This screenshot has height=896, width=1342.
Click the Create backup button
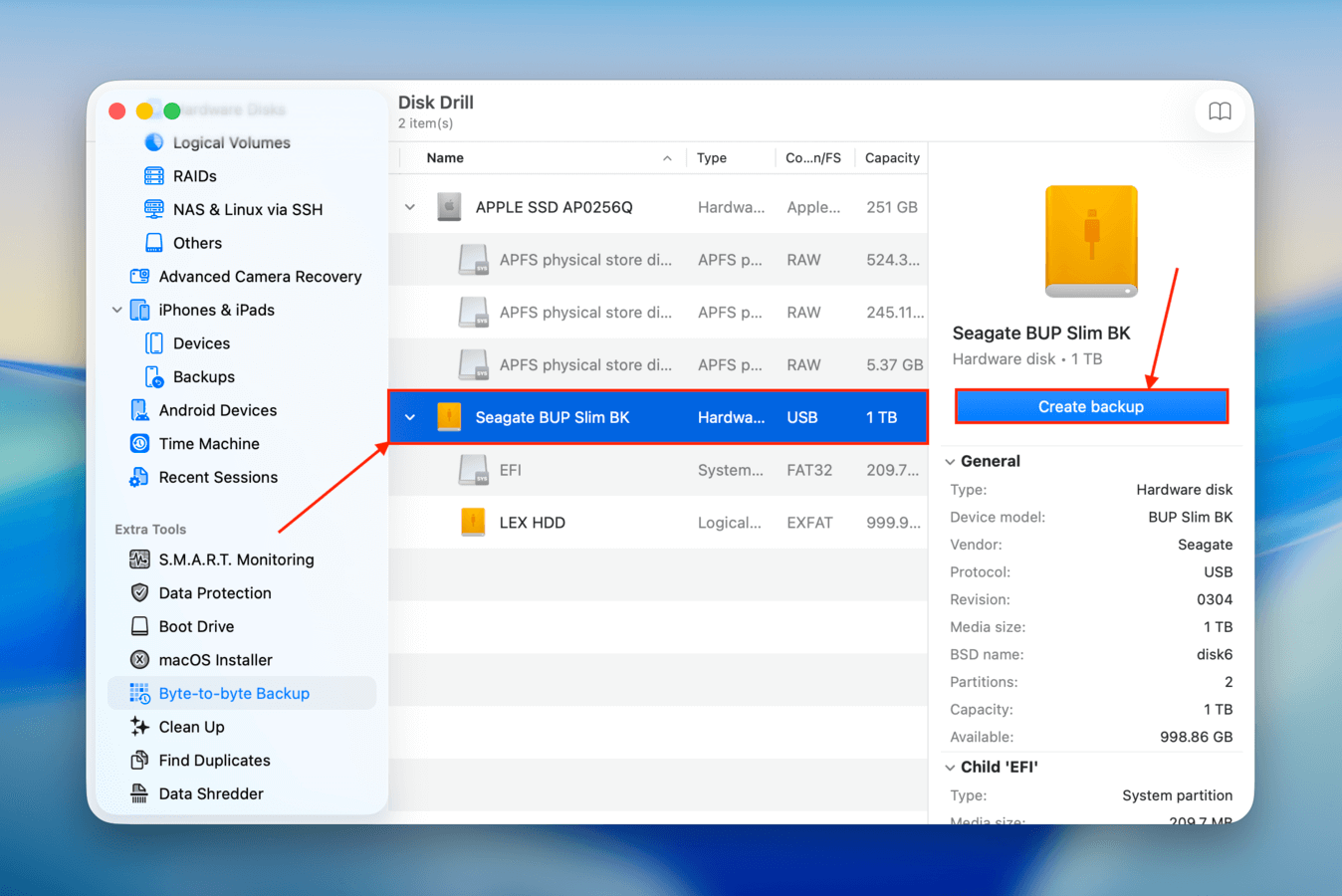pos(1091,406)
